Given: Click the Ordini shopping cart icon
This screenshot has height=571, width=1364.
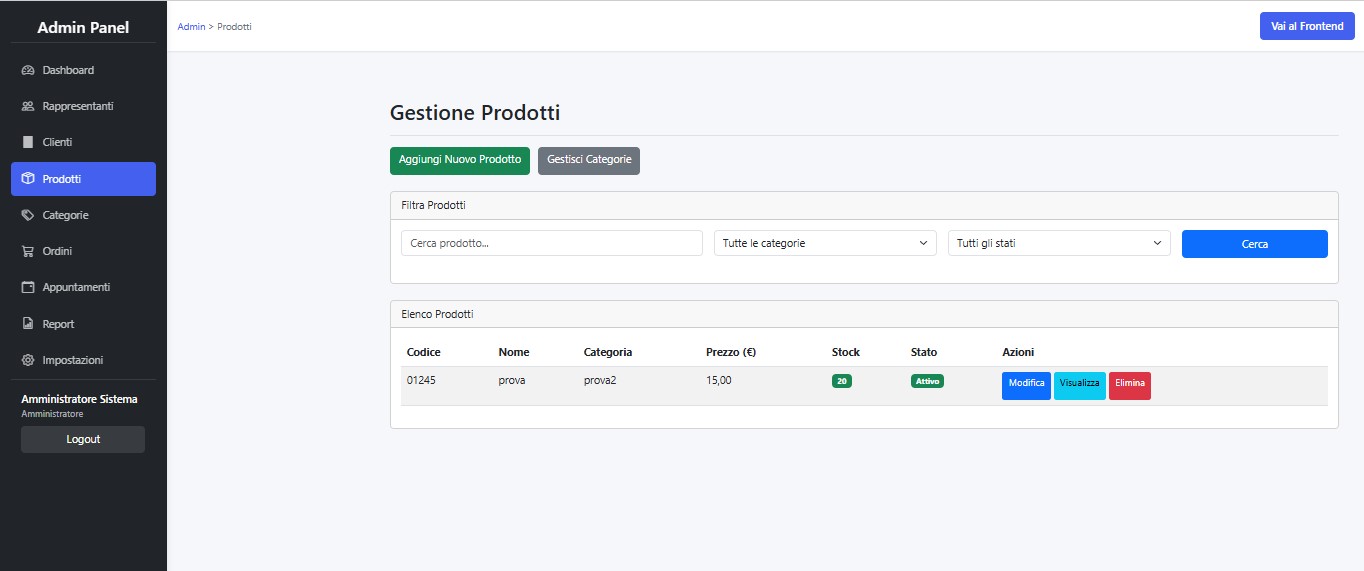Looking at the screenshot, I should 28,251.
